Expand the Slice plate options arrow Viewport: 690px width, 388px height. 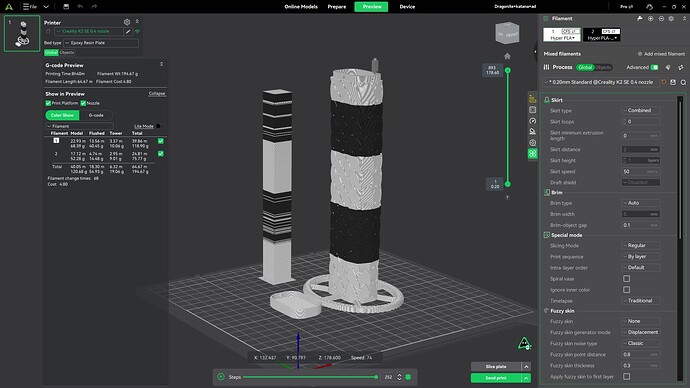coord(526,366)
